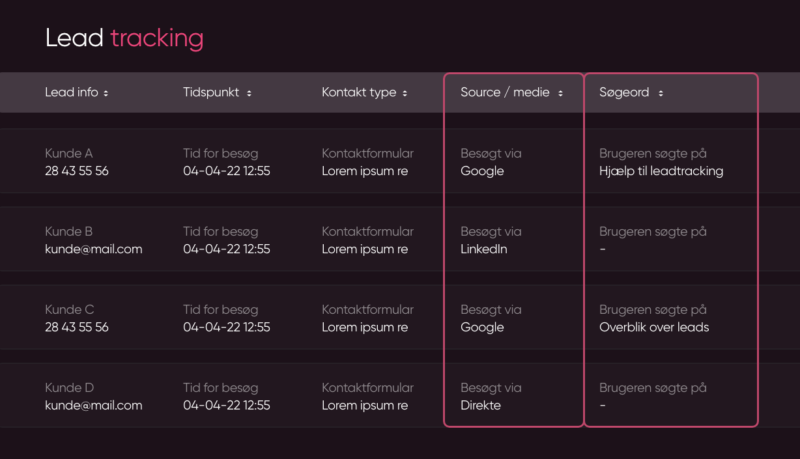Screen dimensions: 800x459
Task: Click Lorem ipsum re in Kunde D row
Action: (365, 405)
